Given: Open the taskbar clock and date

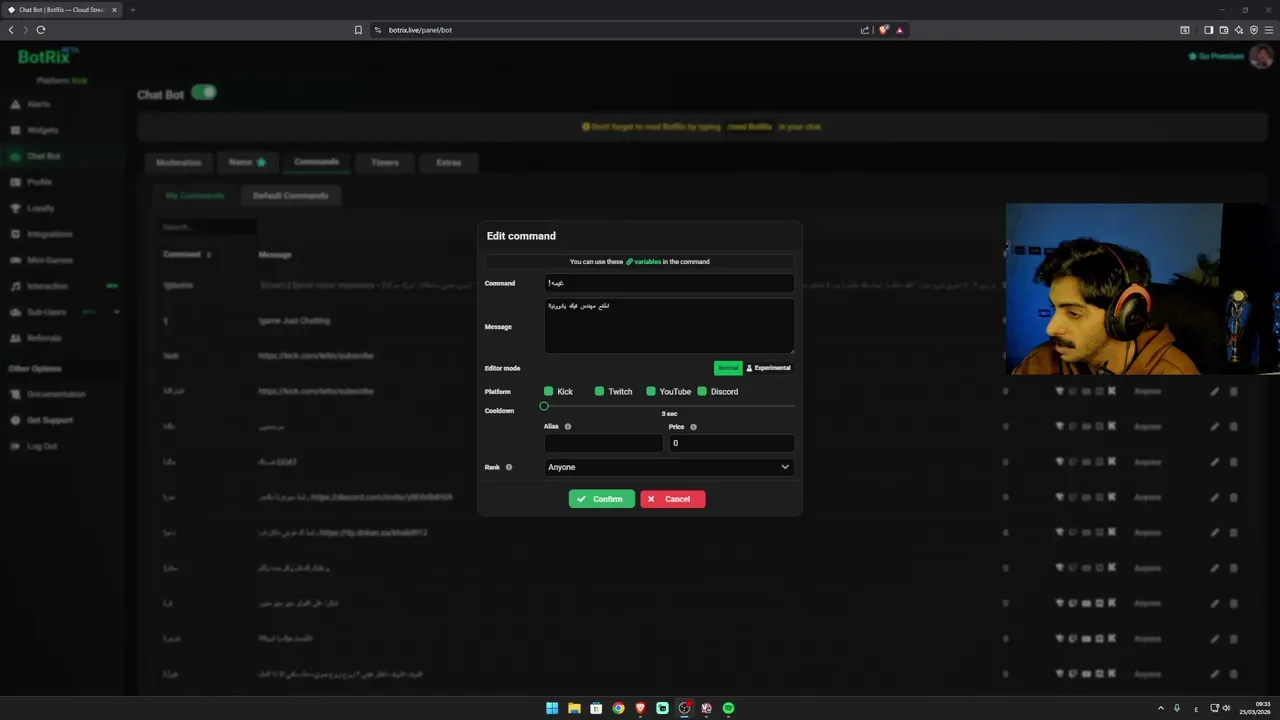Looking at the screenshot, I should [x=1255, y=708].
